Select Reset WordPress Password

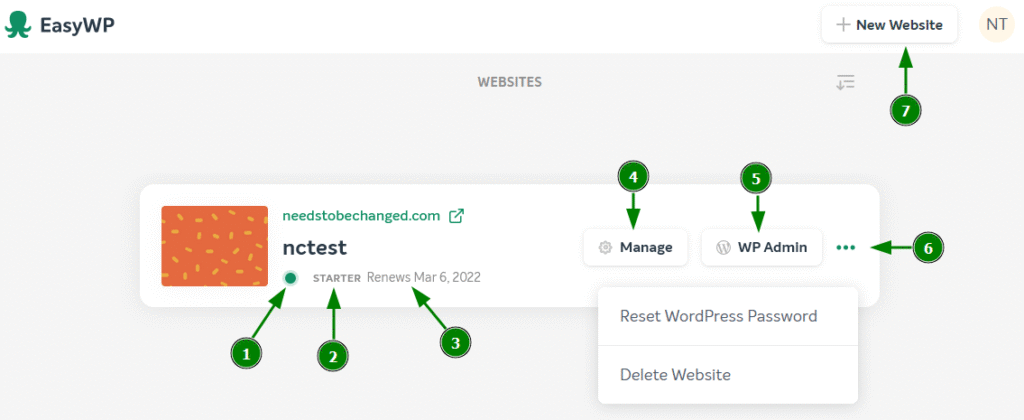(718, 316)
